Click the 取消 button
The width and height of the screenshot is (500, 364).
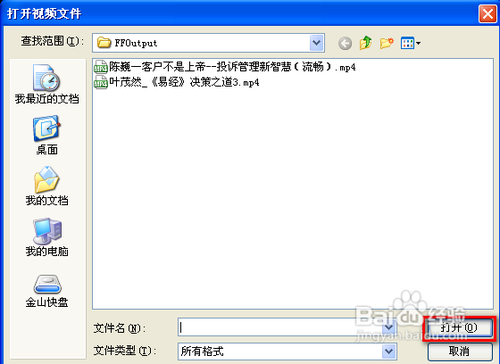tap(460, 351)
